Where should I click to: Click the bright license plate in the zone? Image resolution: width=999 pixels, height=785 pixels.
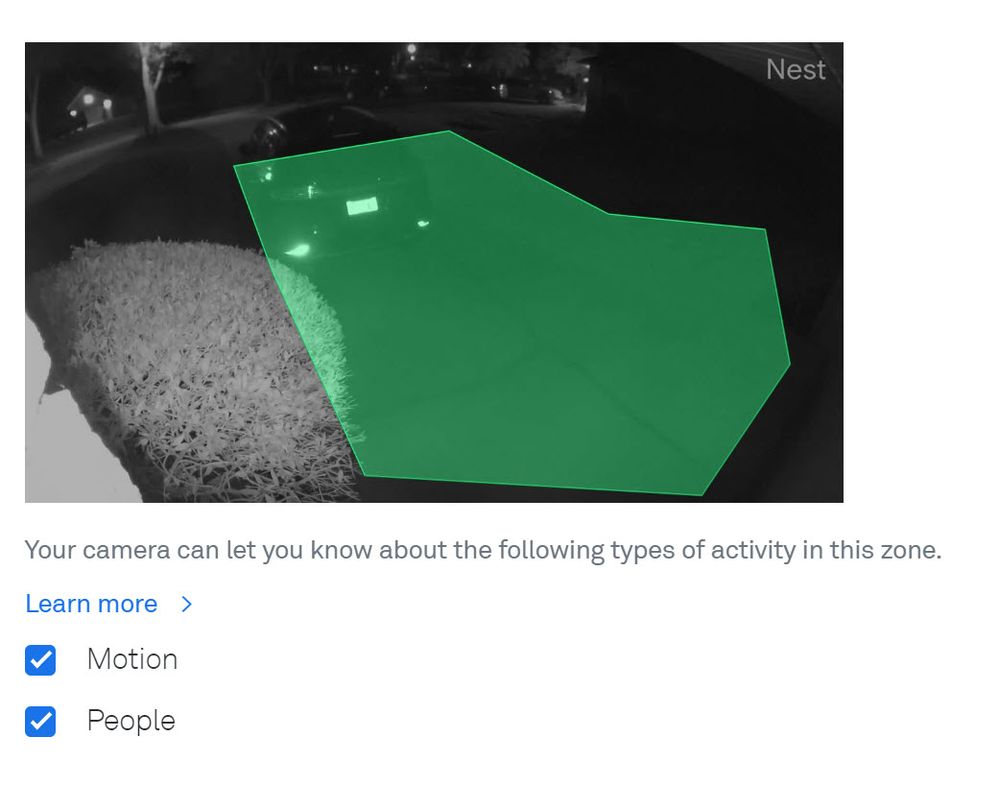[362, 206]
